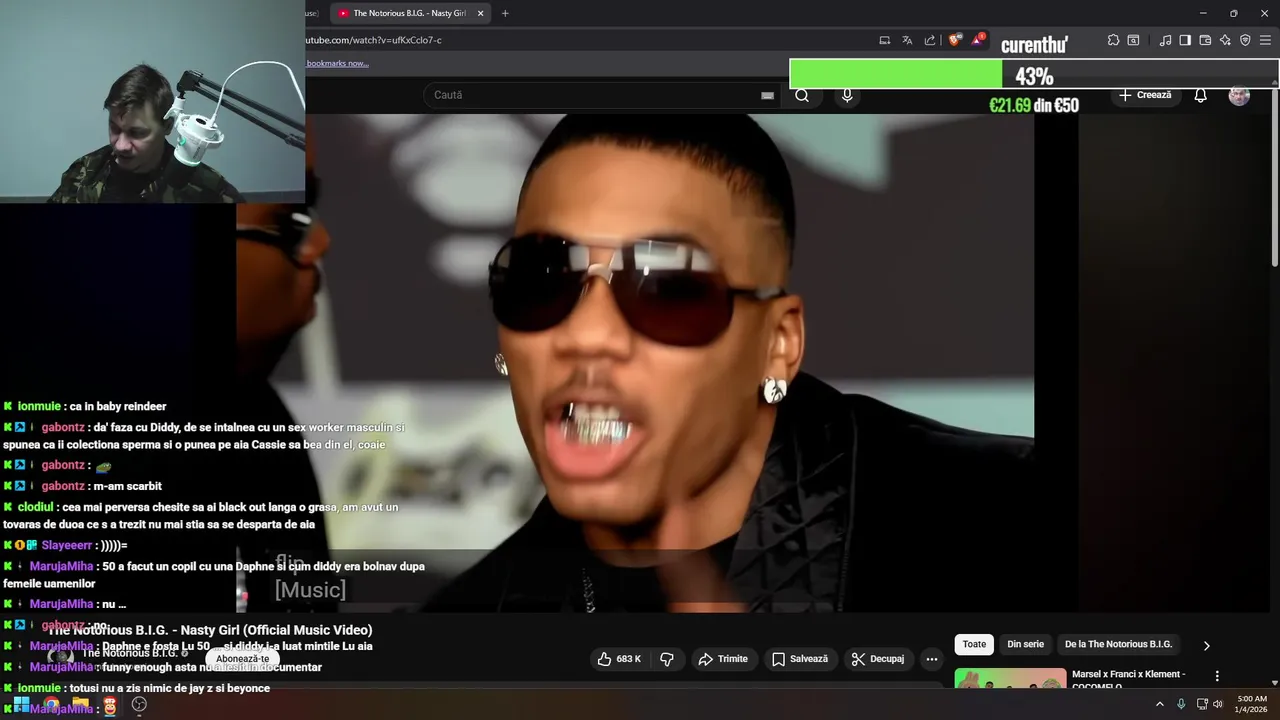This screenshot has width=1280, height=720.
Task: Toggle the browser sidebar panel
Action: click(1185, 40)
